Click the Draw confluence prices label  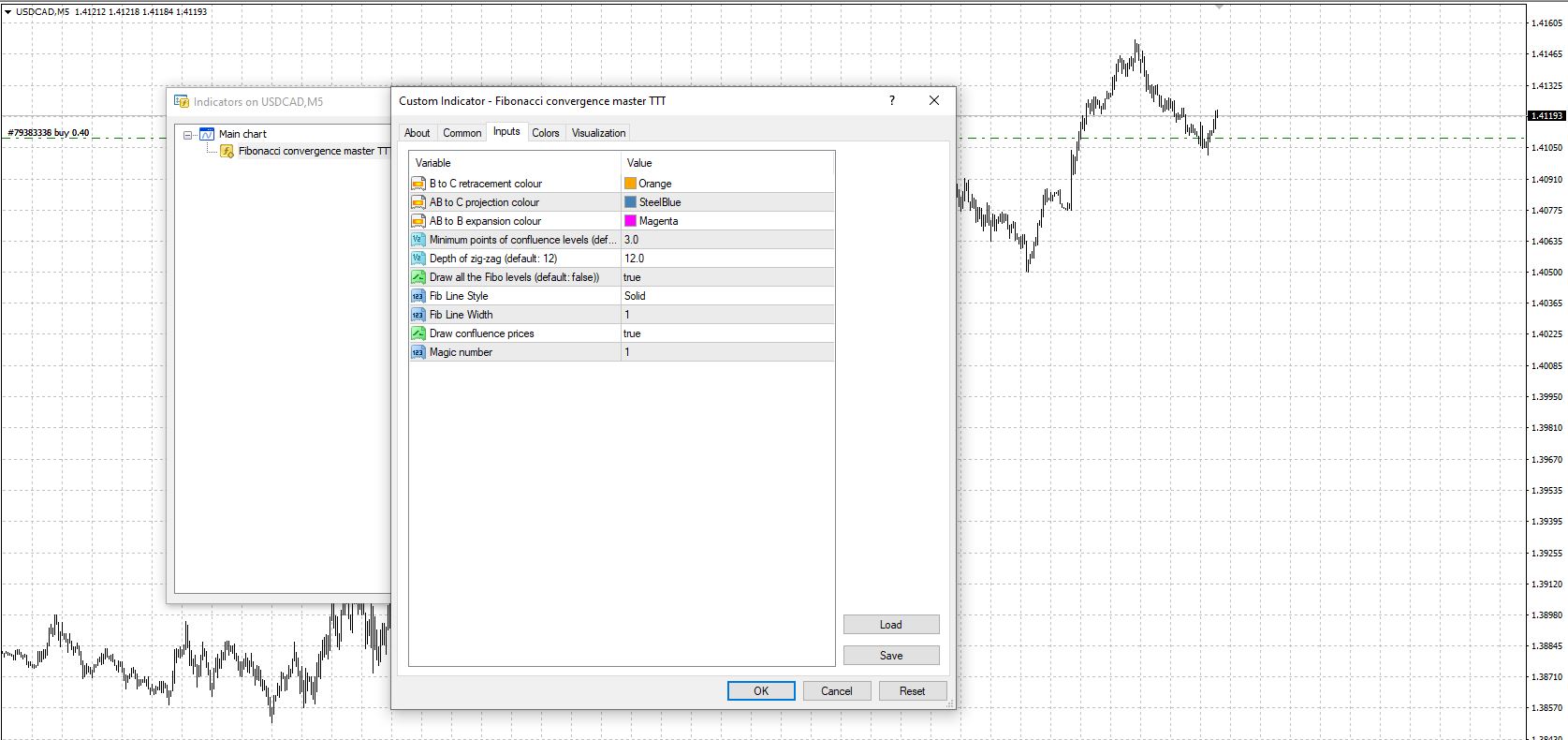(x=482, y=333)
